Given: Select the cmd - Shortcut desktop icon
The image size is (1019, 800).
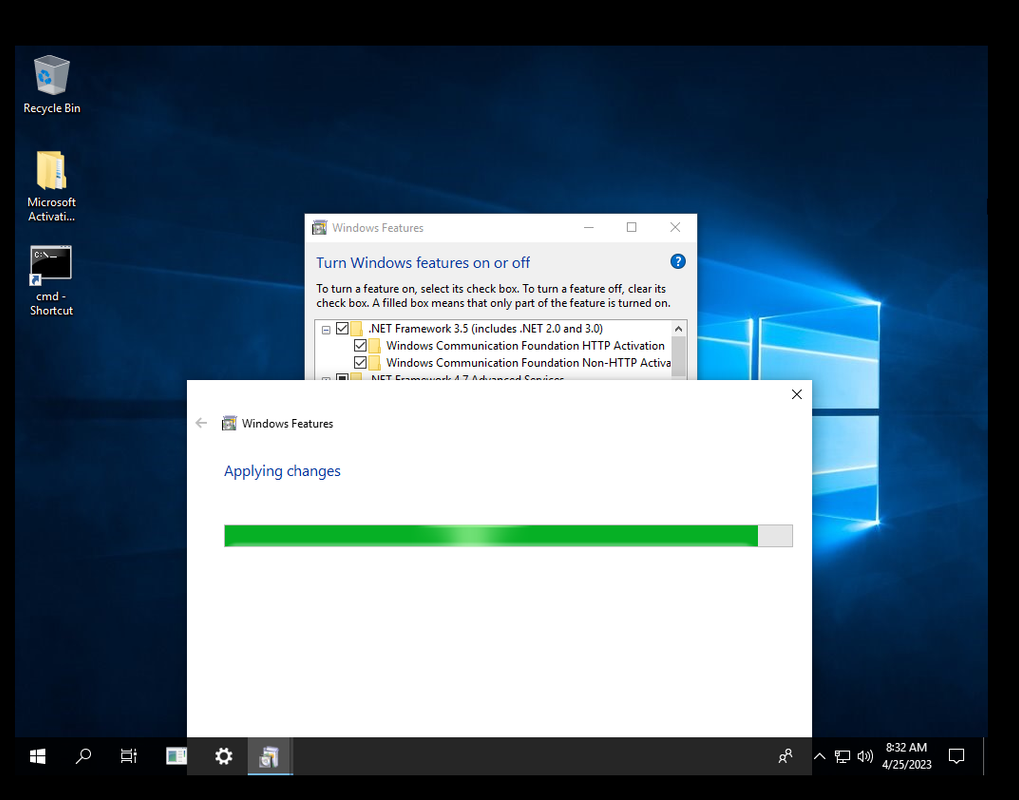Looking at the screenshot, I should (x=51, y=281).
